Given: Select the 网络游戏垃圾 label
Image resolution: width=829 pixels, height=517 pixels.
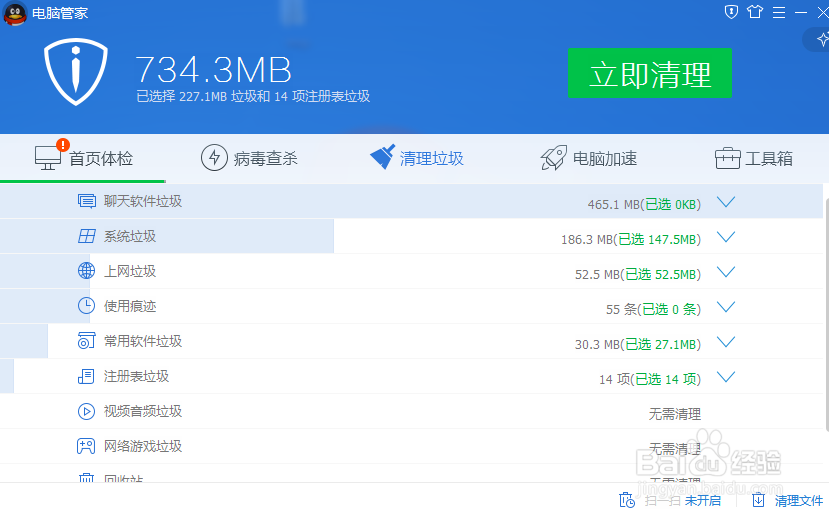Looking at the screenshot, I should pyautogui.click(x=143, y=446).
